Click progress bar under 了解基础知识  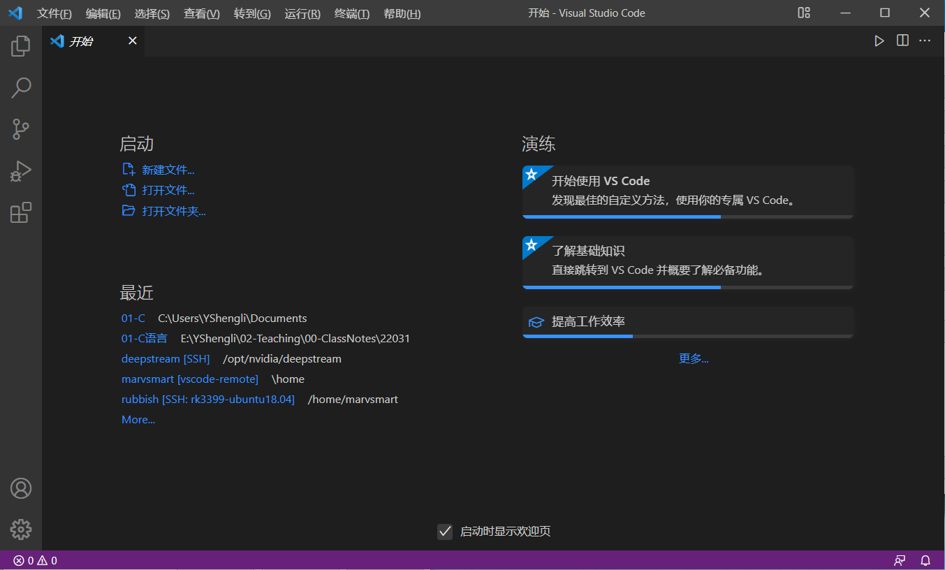tap(688, 287)
